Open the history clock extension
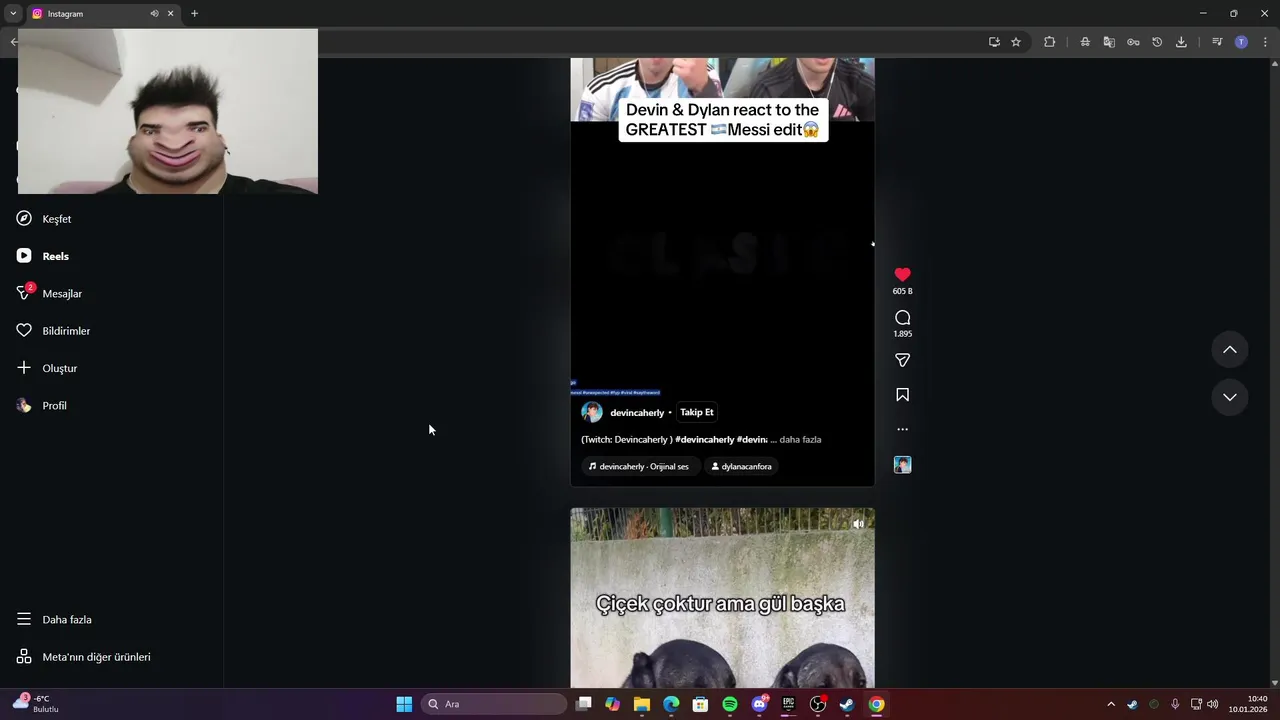The width and height of the screenshot is (1280, 720). click(x=1157, y=42)
